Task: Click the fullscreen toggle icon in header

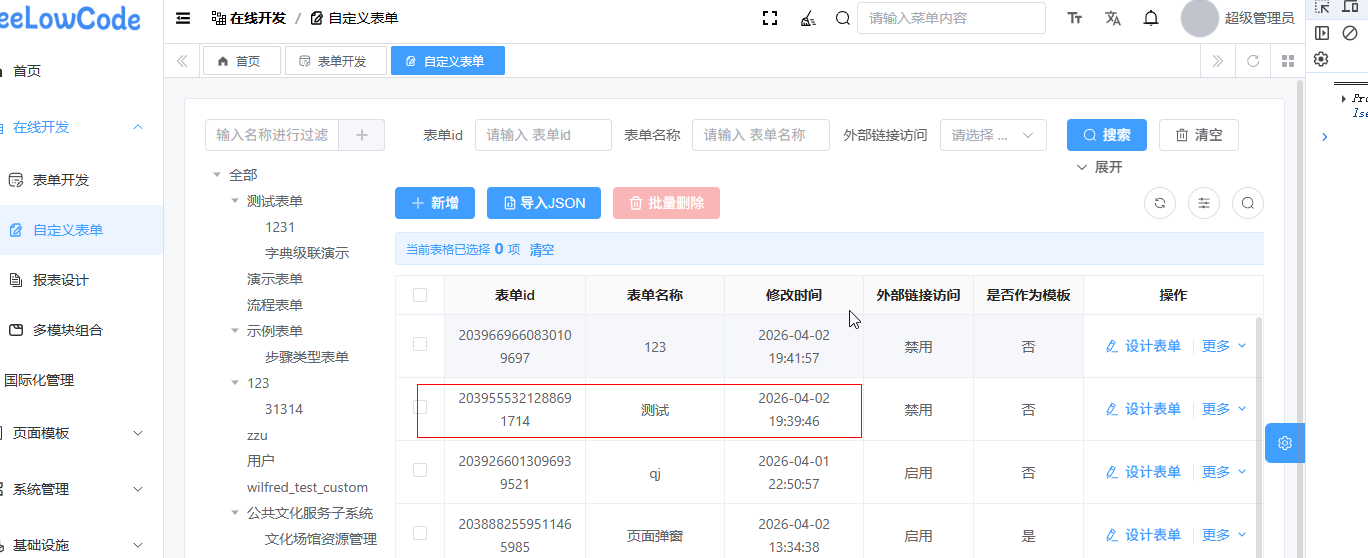Action: 770,18
